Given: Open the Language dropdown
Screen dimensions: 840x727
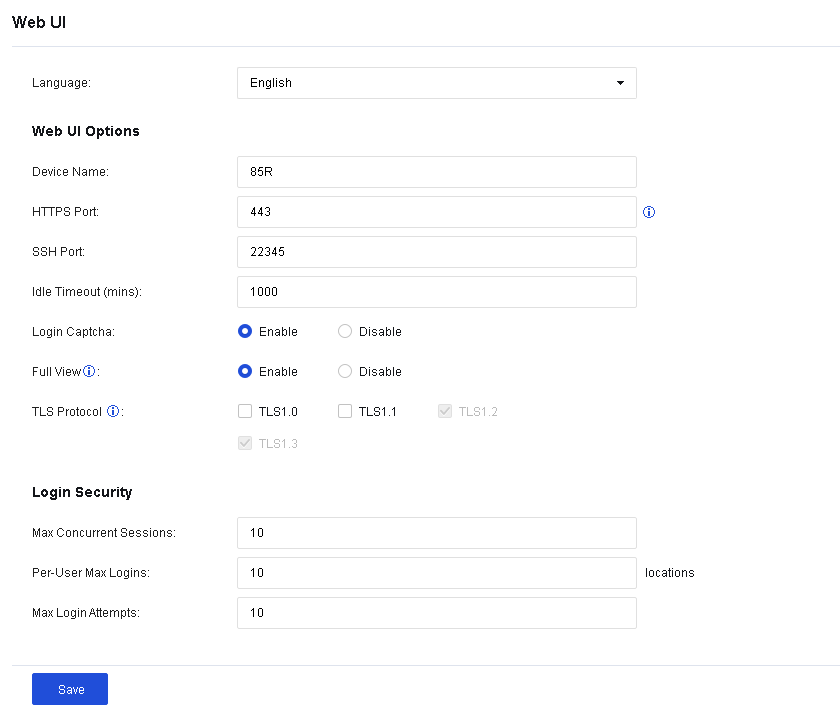Looking at the screenshot, I should point(436,83).
